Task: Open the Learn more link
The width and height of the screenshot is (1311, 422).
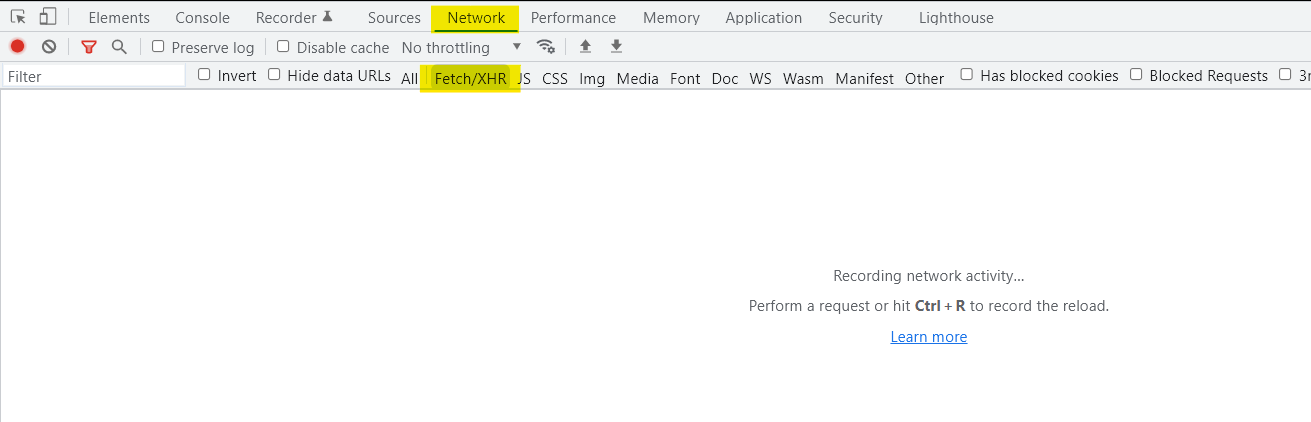Action: (x=928, y=337)
